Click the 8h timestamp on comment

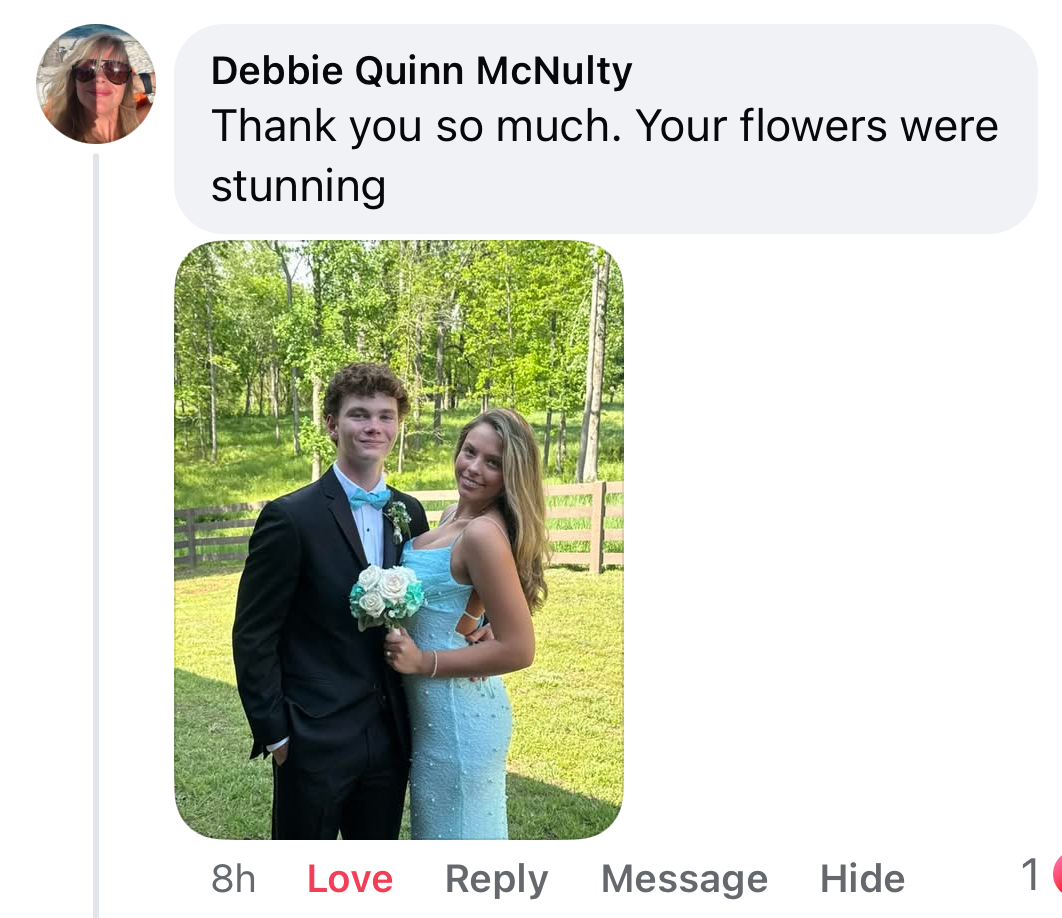pyautogui.click(x=234, y=879)
